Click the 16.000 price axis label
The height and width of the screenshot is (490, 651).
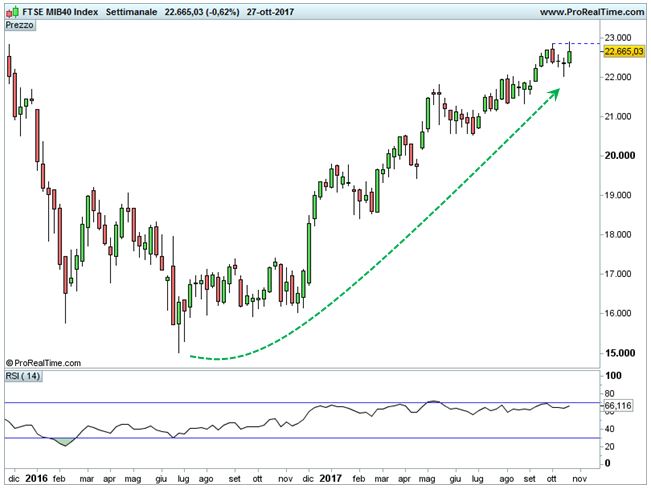[618, 314]
